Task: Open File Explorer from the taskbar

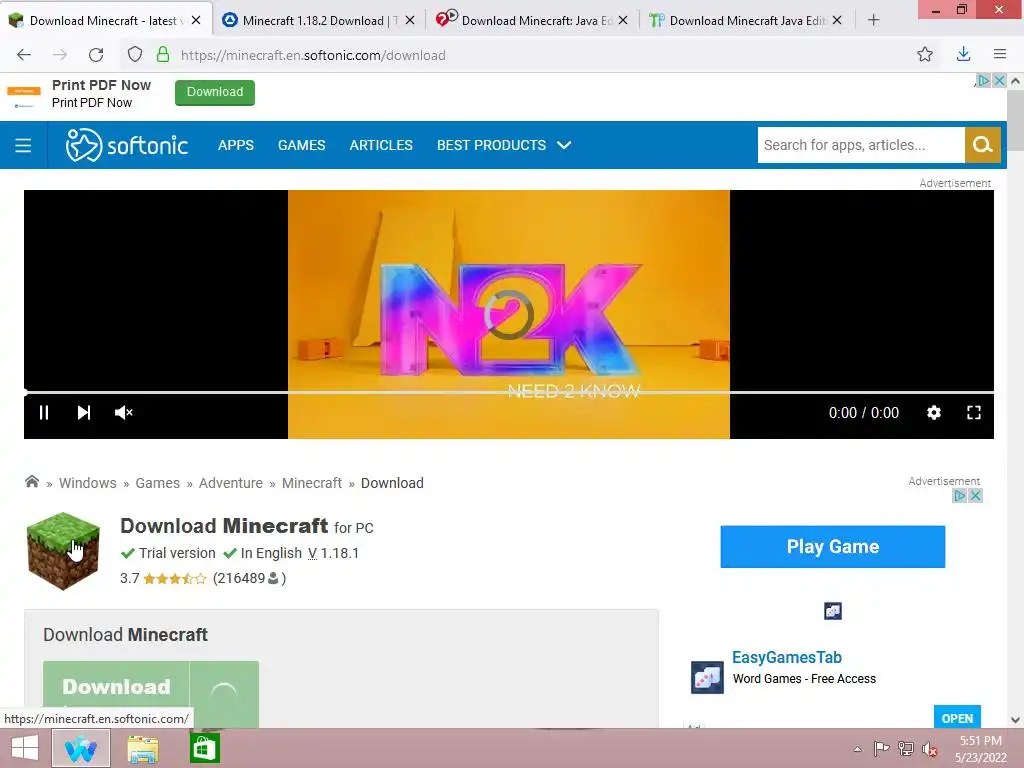Action: pyautogui.click(x=143, y=748)
